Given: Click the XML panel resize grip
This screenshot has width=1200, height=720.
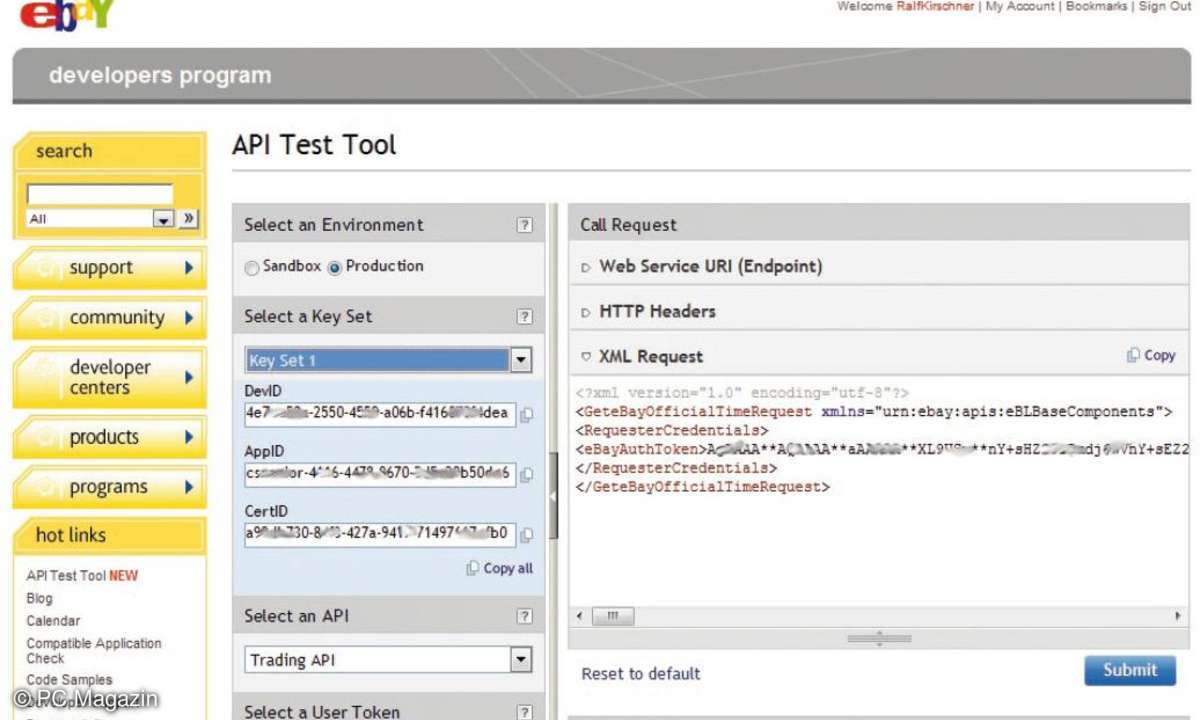Looking at the screenshot, I should pos(879,638).
